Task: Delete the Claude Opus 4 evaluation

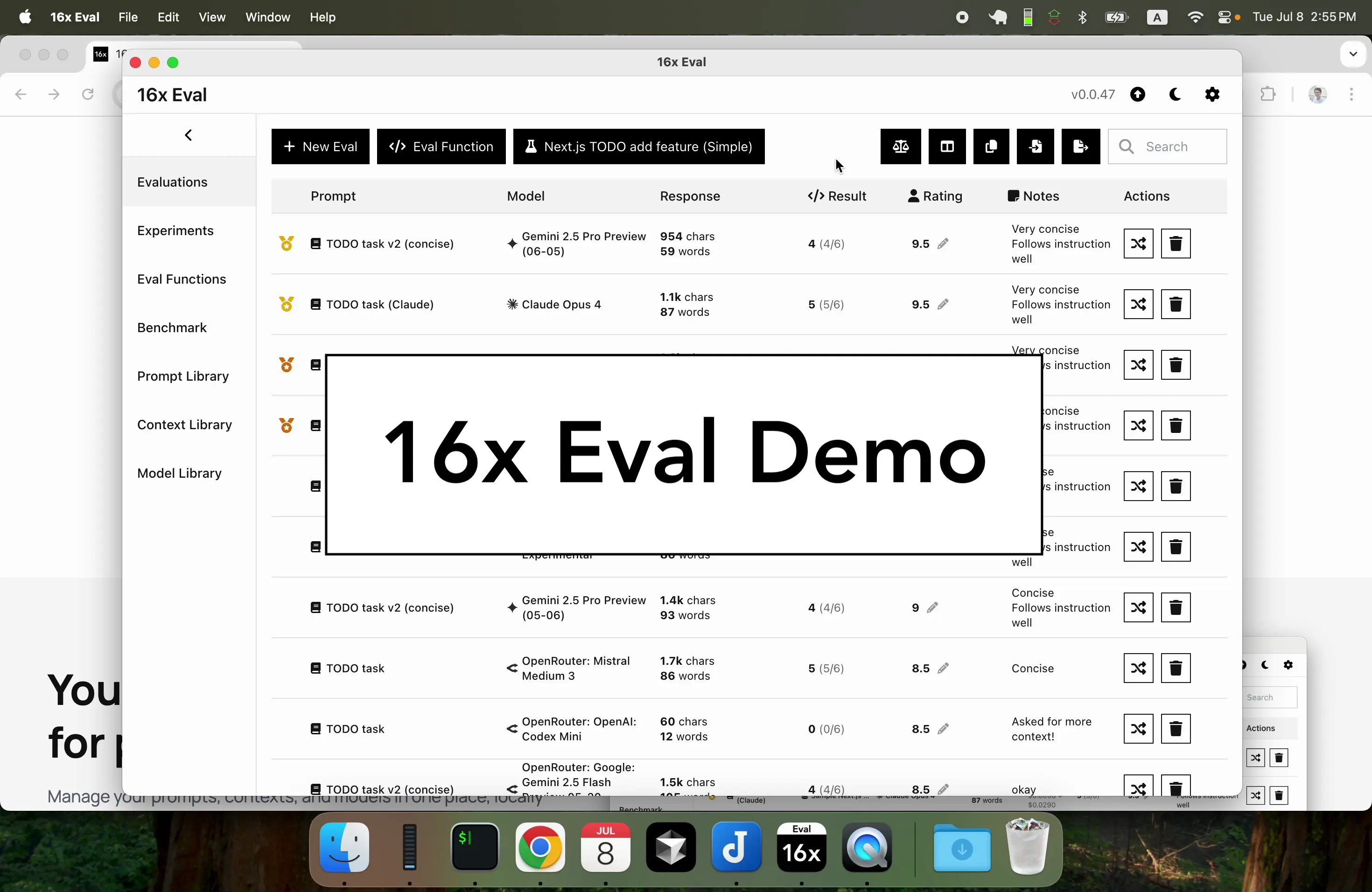Action: [1176, 304]
